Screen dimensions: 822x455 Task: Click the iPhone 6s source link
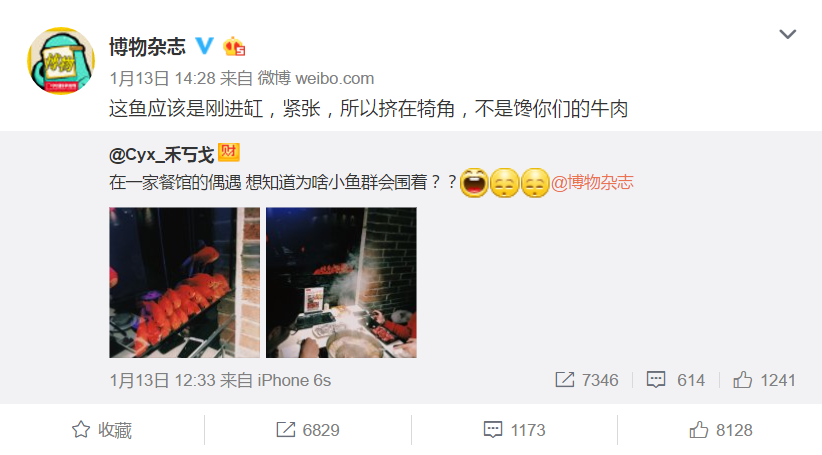pyautogui.click(x=294, y=381)
